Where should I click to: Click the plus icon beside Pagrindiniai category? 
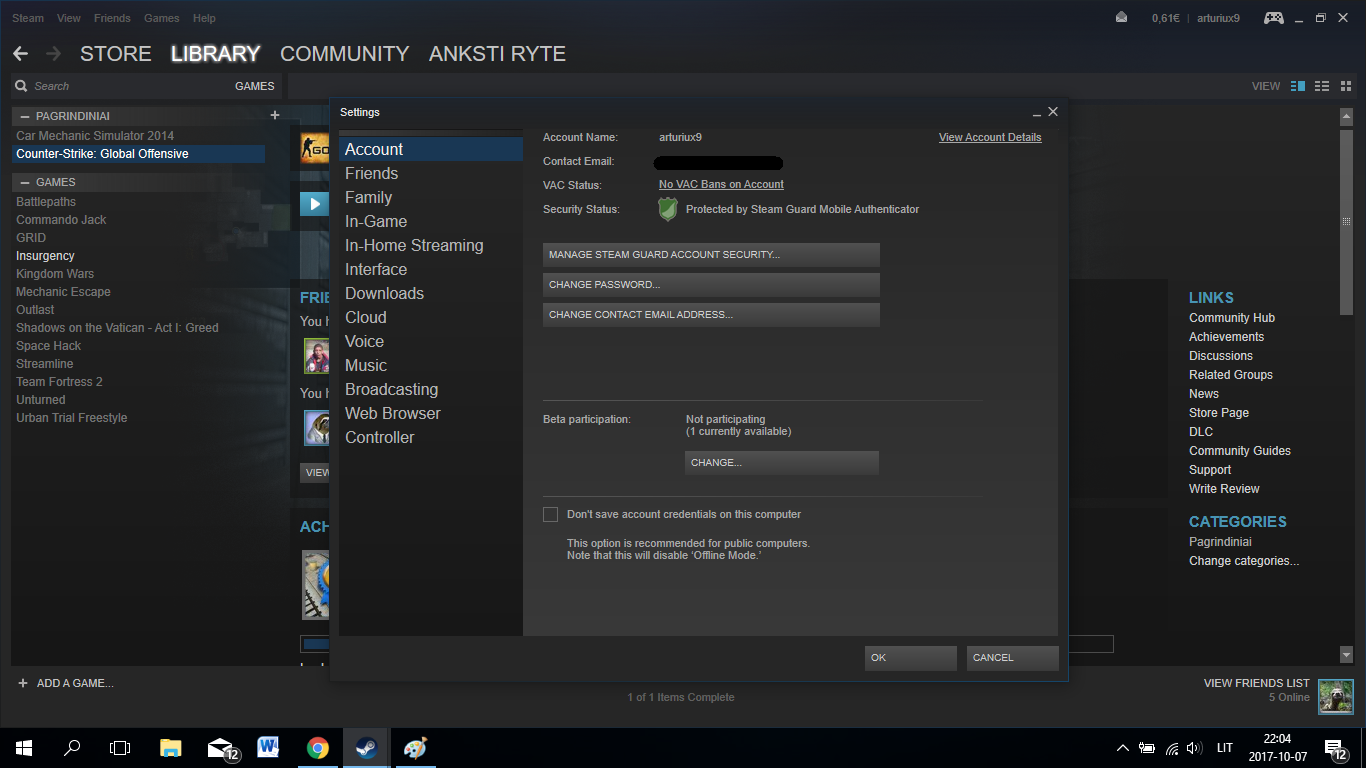275,116
